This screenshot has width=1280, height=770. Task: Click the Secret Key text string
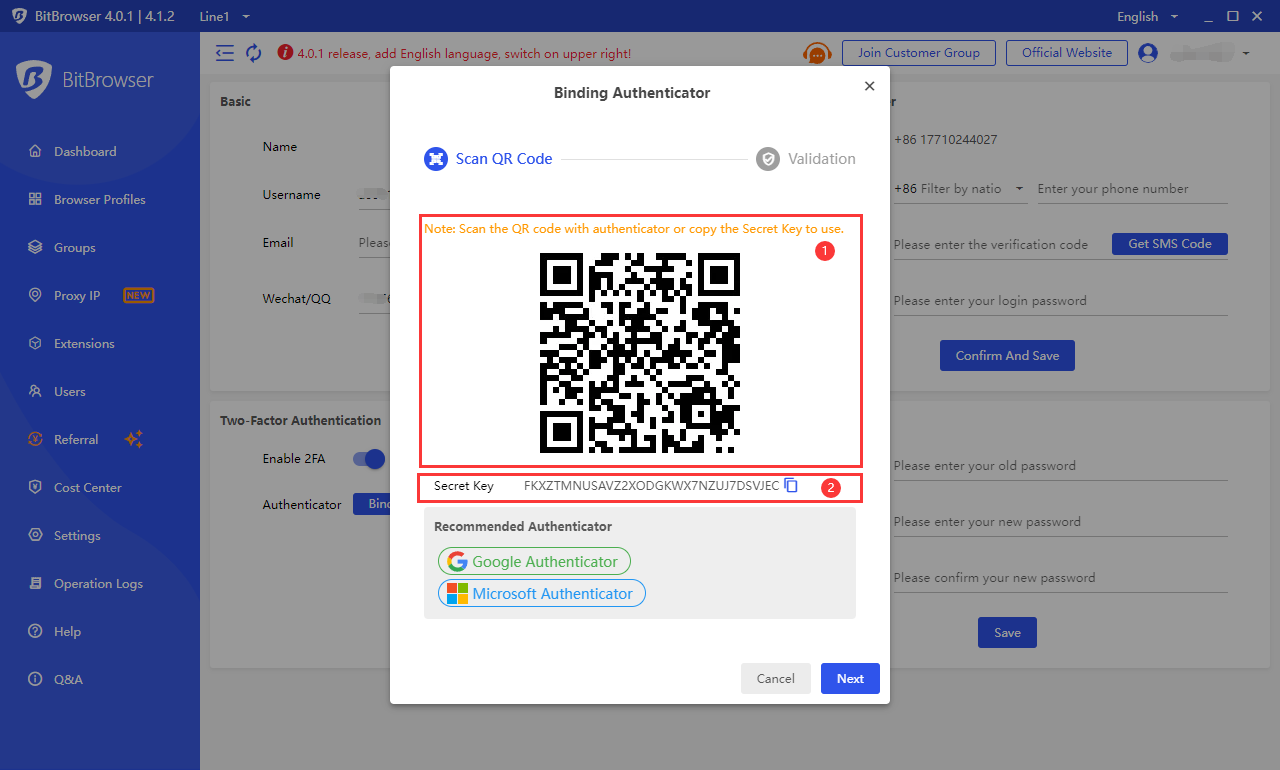[651, 486]
